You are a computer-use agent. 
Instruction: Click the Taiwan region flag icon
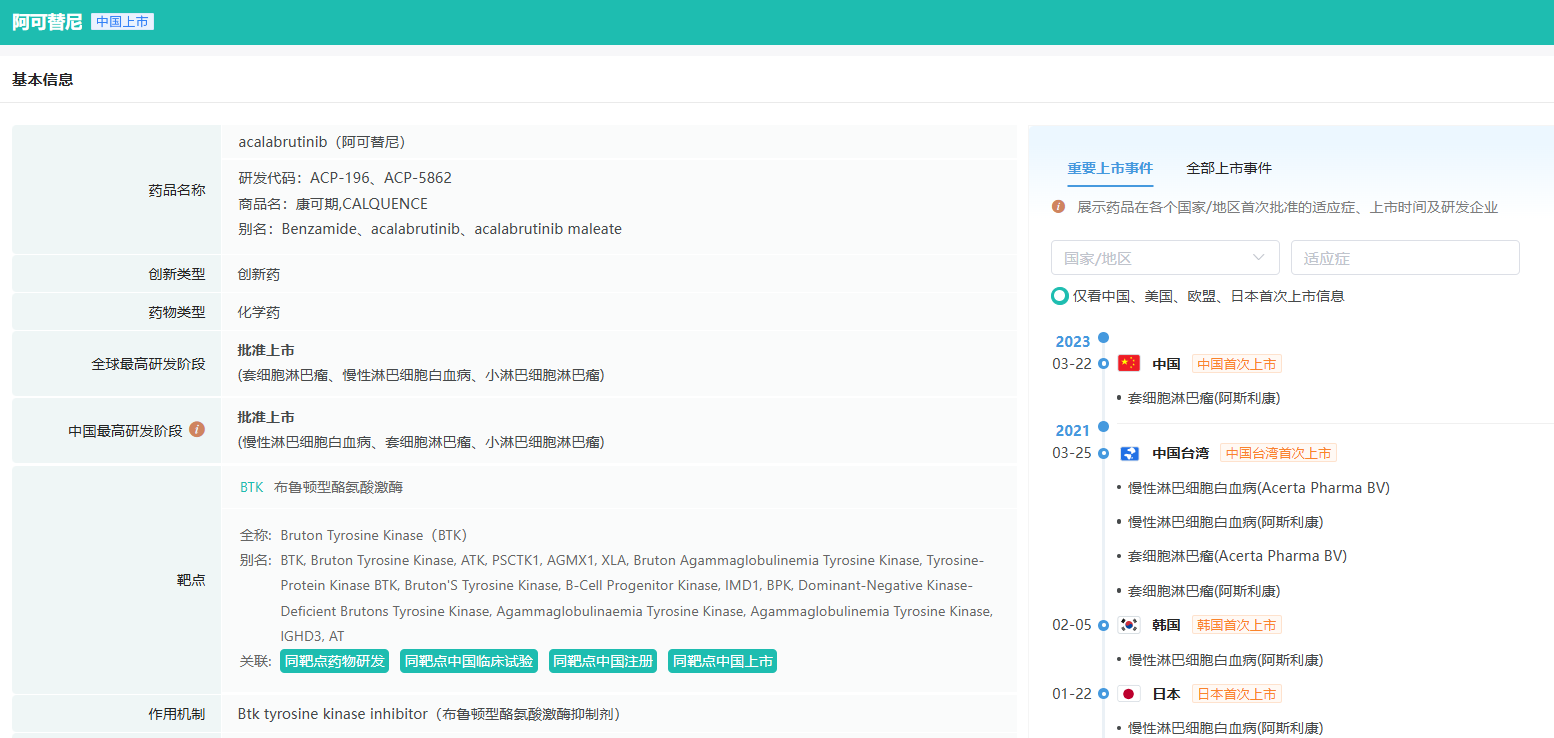click(x=1129, y=454)
